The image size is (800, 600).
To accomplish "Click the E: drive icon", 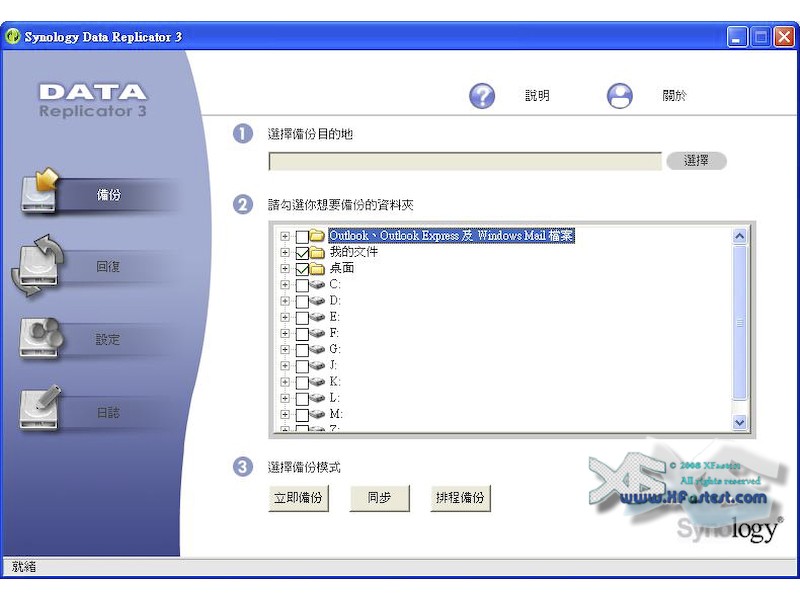I will 317,317.
